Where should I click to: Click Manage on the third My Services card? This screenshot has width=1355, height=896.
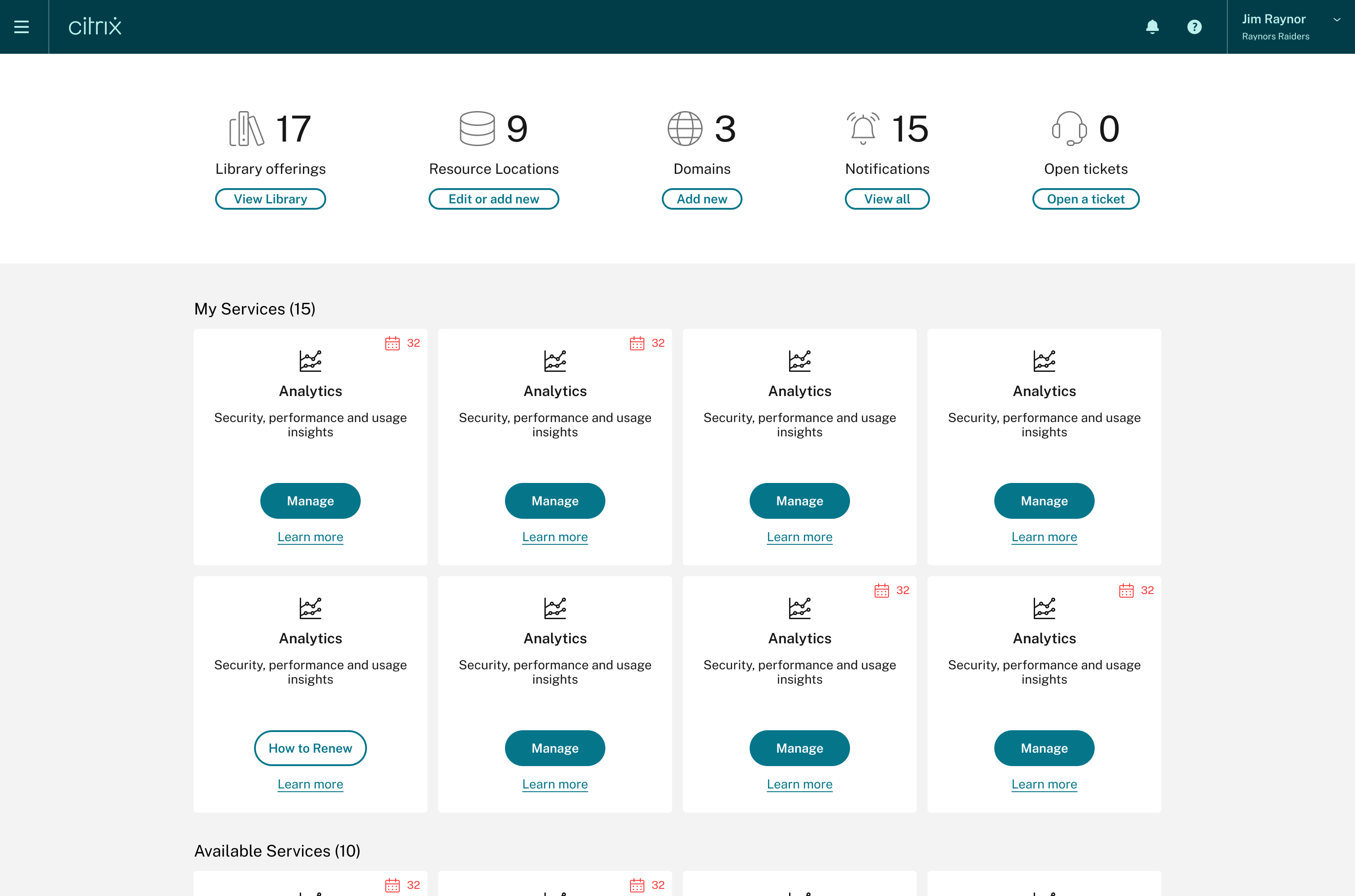pyautogui.click(x=799, y=500)
